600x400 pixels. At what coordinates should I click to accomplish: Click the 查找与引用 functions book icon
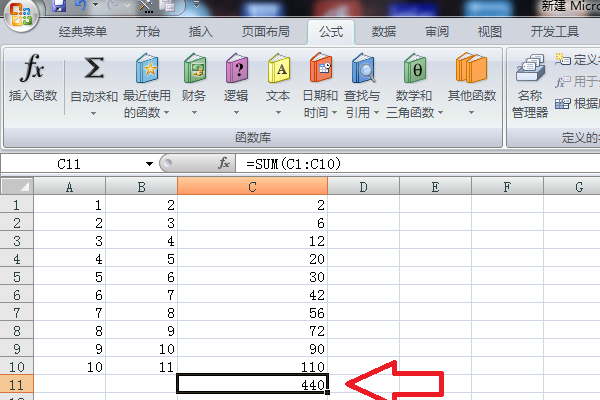[363, 68]
